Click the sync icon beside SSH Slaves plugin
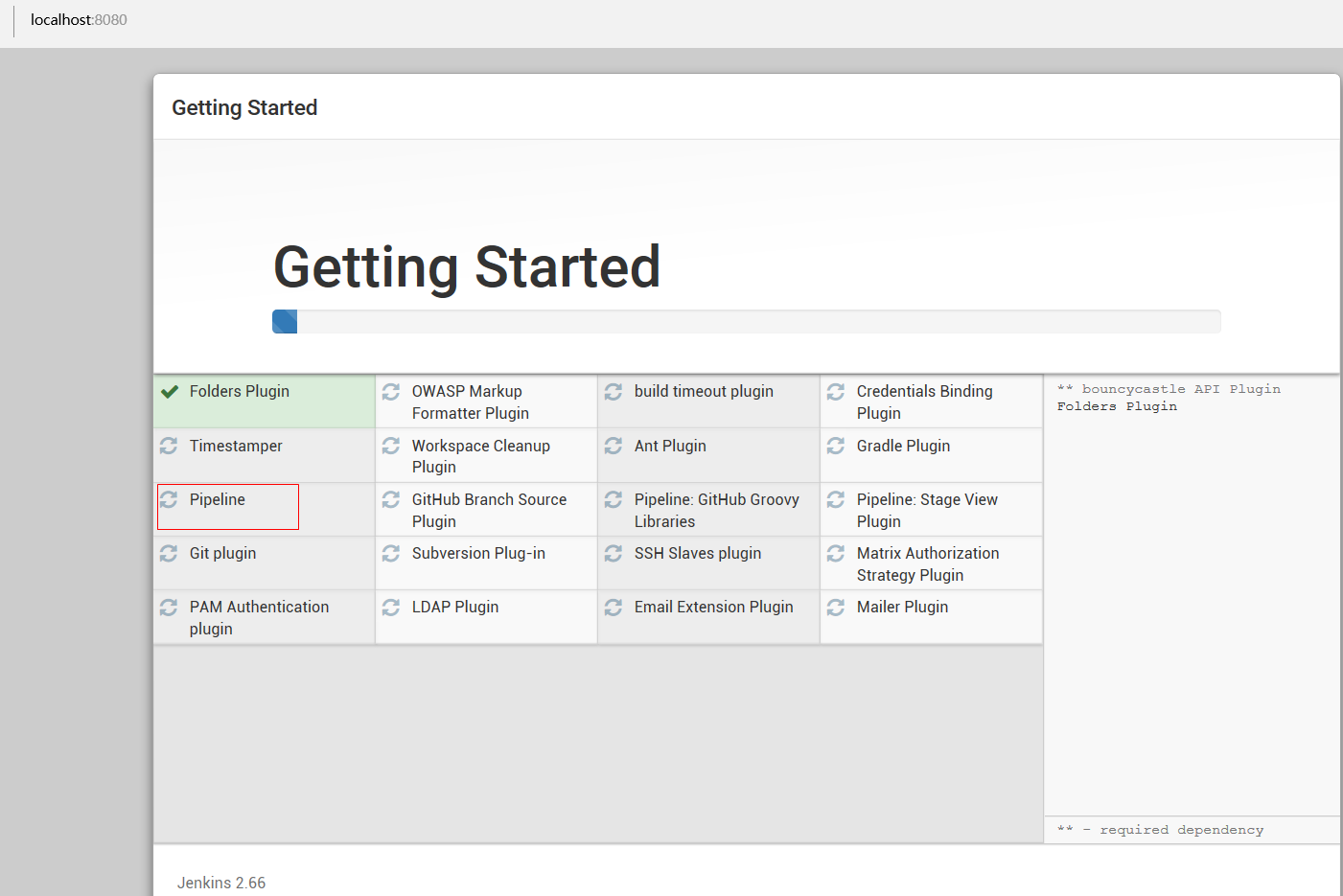The image size is (1343, 896). pyautogui.click(x=614, y=553)
